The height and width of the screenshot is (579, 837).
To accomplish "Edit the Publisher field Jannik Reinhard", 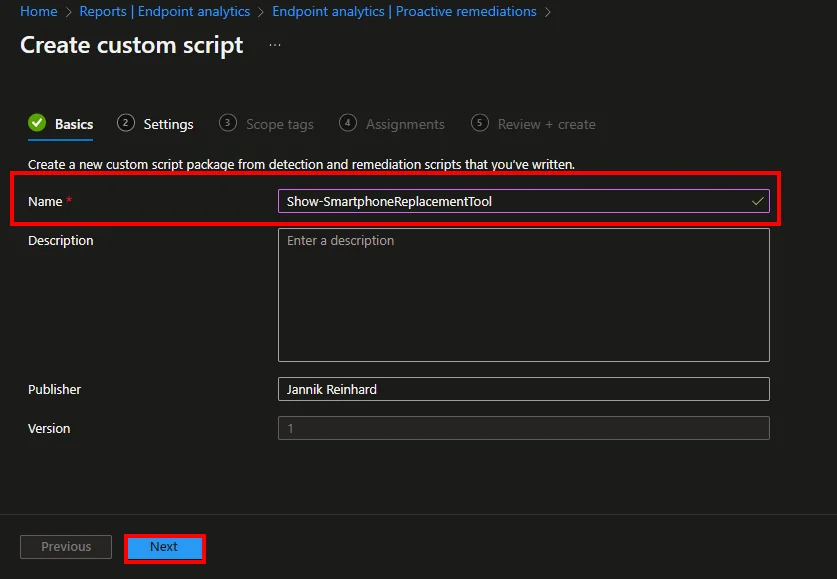I will (x=524, y=389).
